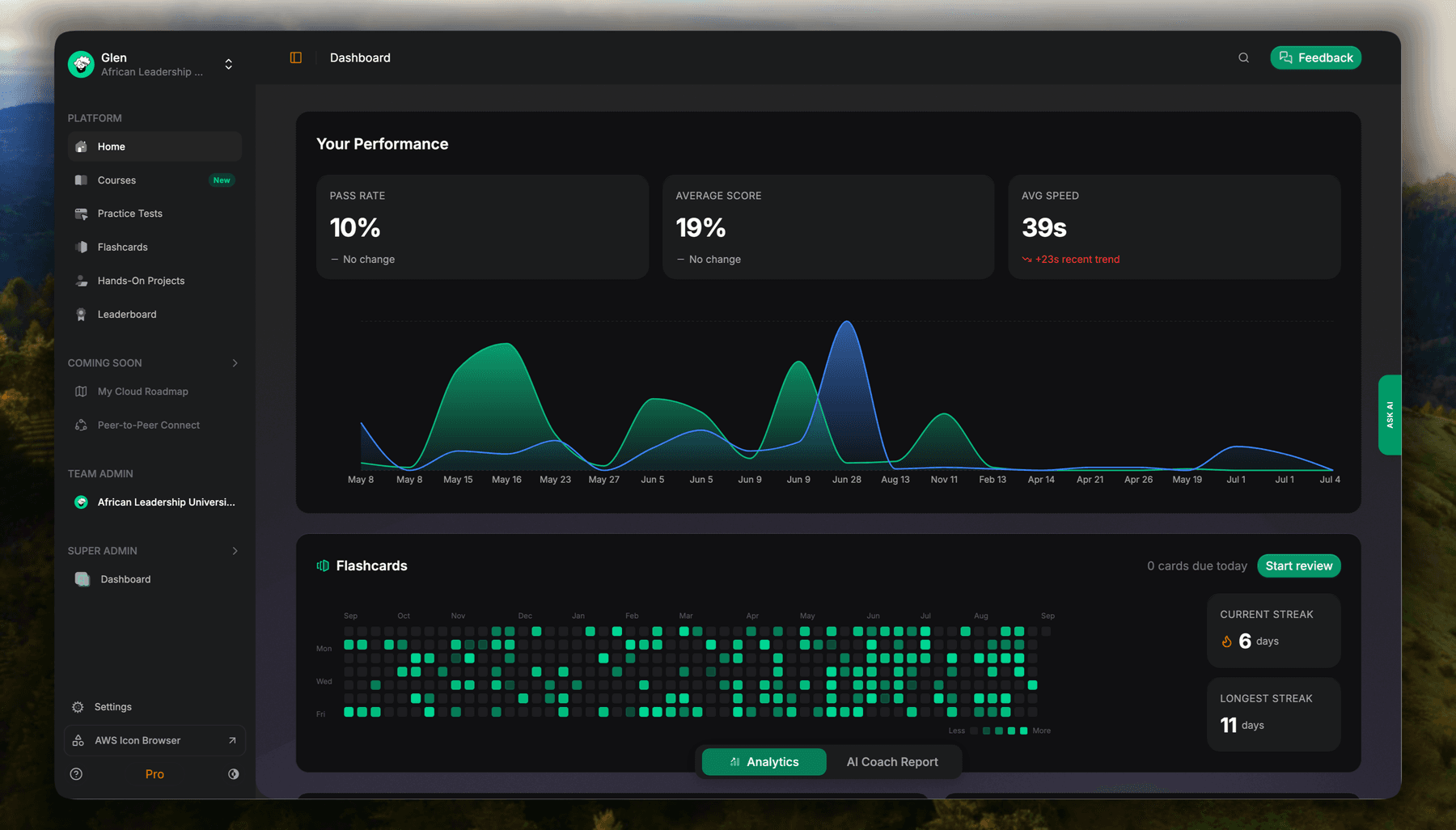The width and height of the screenshot is (1456, 830).
Task: Click the Avg Speed 39s card
Action: 1175,227
